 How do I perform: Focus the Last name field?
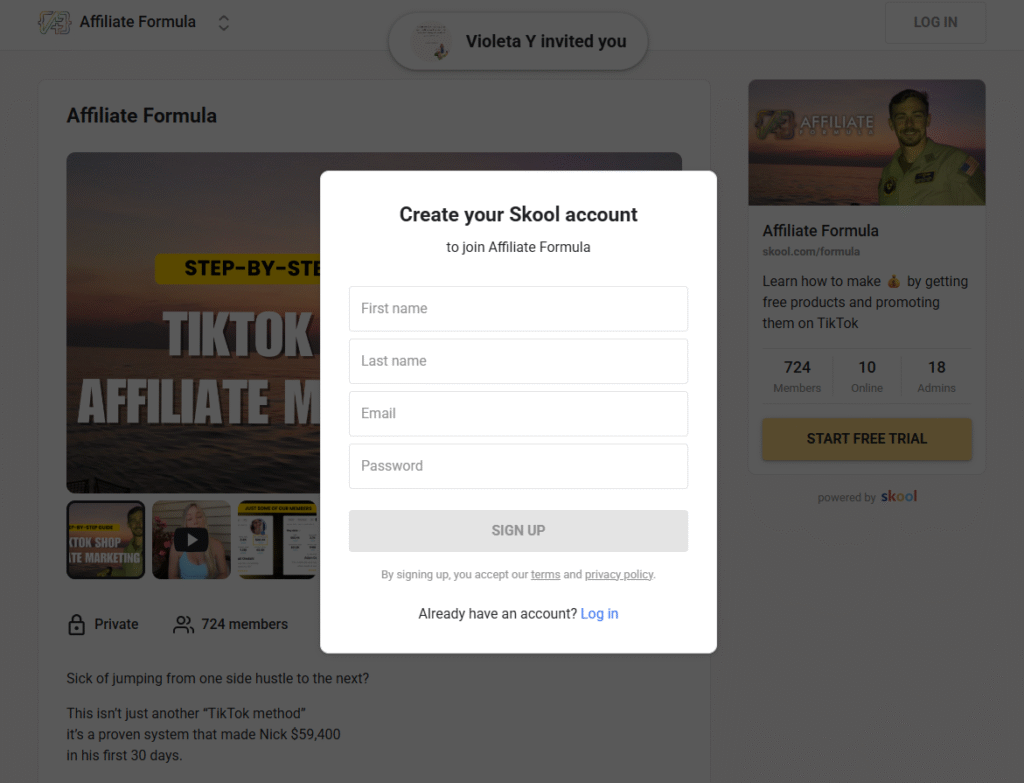(x=518, y=361)
